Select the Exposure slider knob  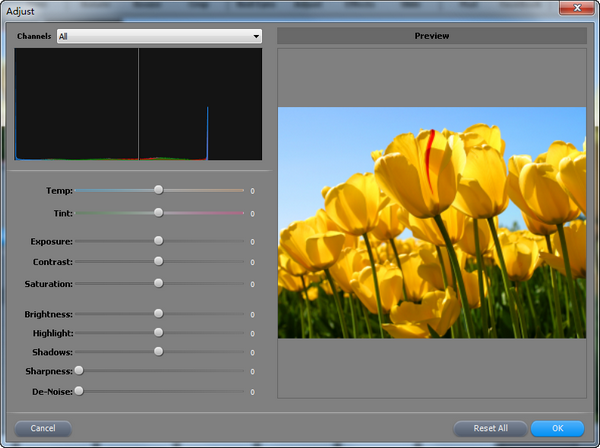point(158,240)
